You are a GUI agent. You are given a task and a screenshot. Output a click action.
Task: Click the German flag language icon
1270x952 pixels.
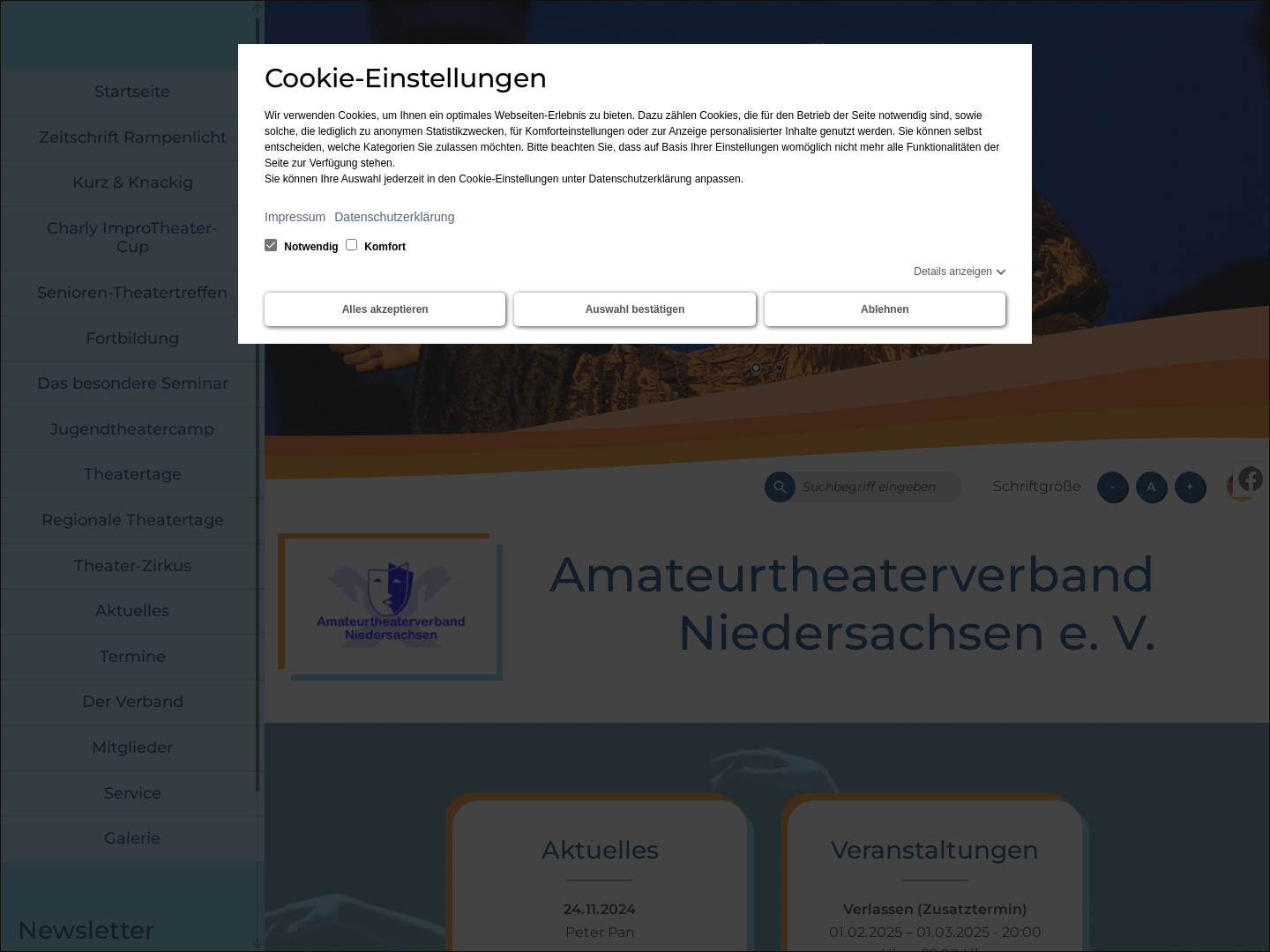pyautogui.click(x=1233, y=487)
